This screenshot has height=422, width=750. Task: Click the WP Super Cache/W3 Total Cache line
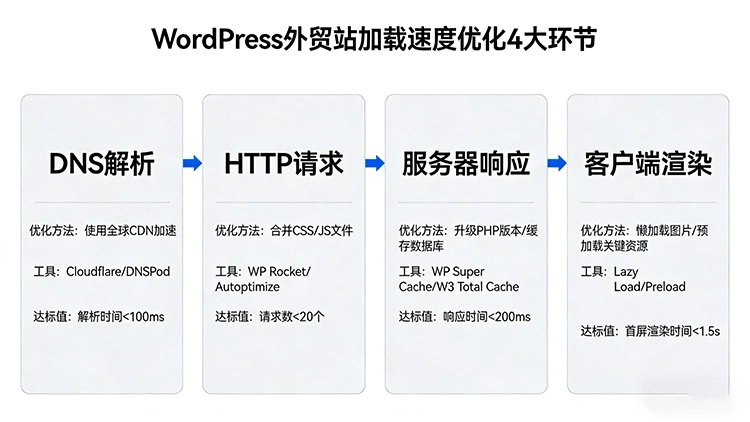459,278
